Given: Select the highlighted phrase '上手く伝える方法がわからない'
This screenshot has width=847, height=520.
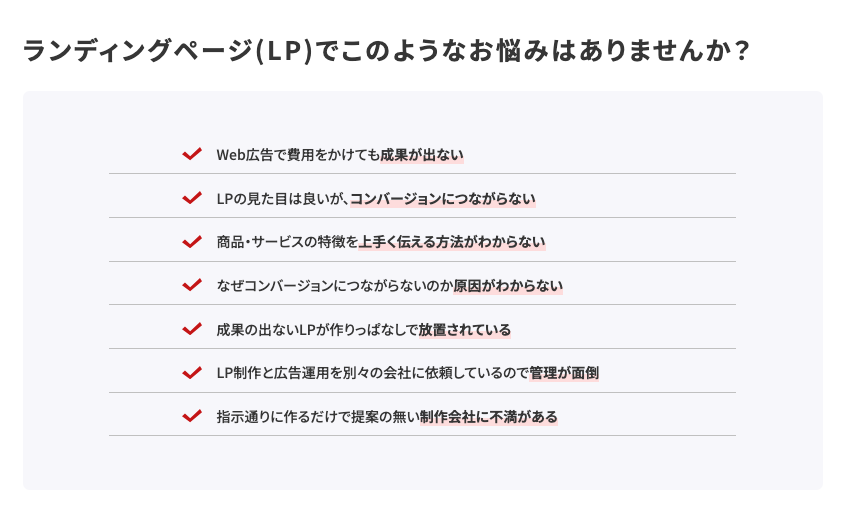Looking at the screenshot, I should point(452,242).
